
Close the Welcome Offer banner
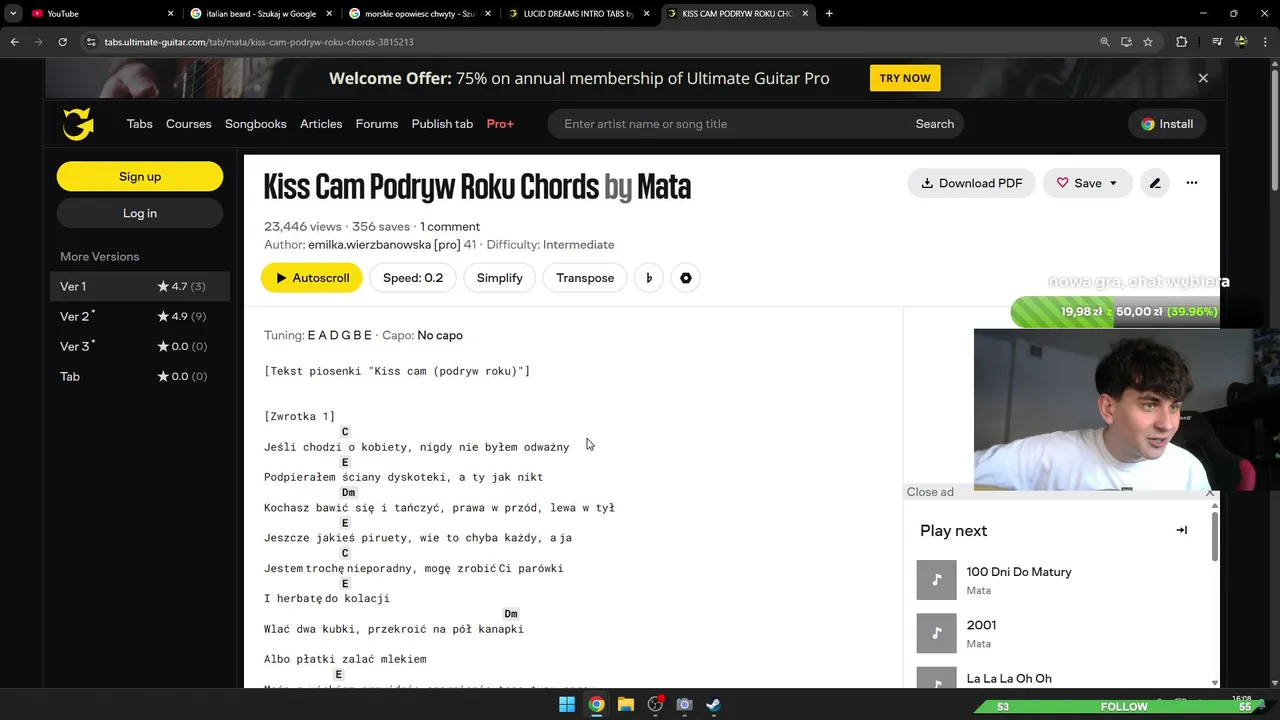[1203, 78]
